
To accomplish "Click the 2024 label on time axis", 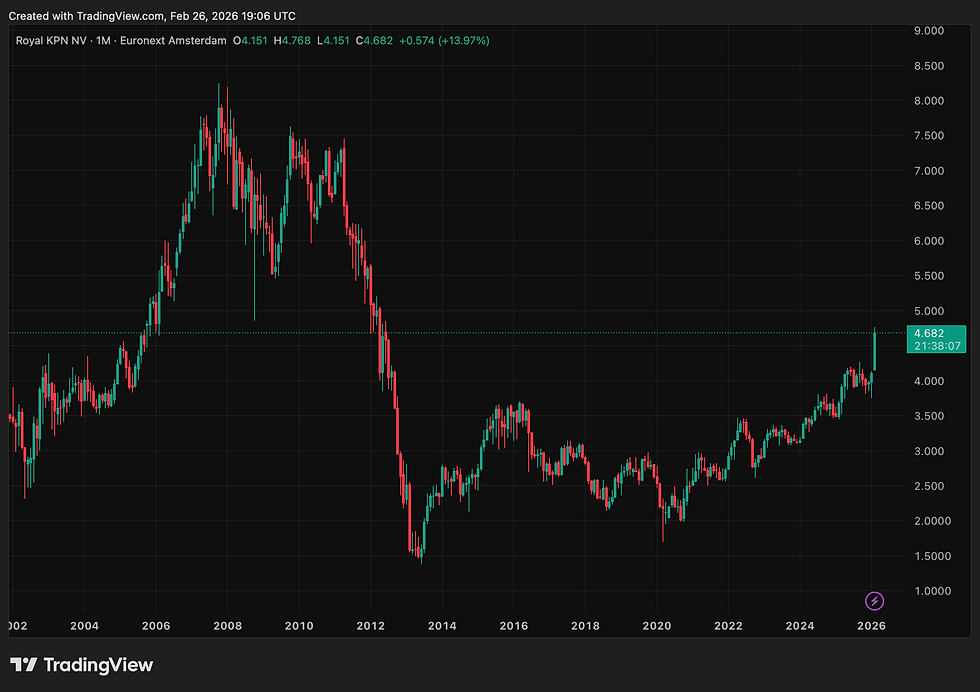I will (x=800, y=626).
